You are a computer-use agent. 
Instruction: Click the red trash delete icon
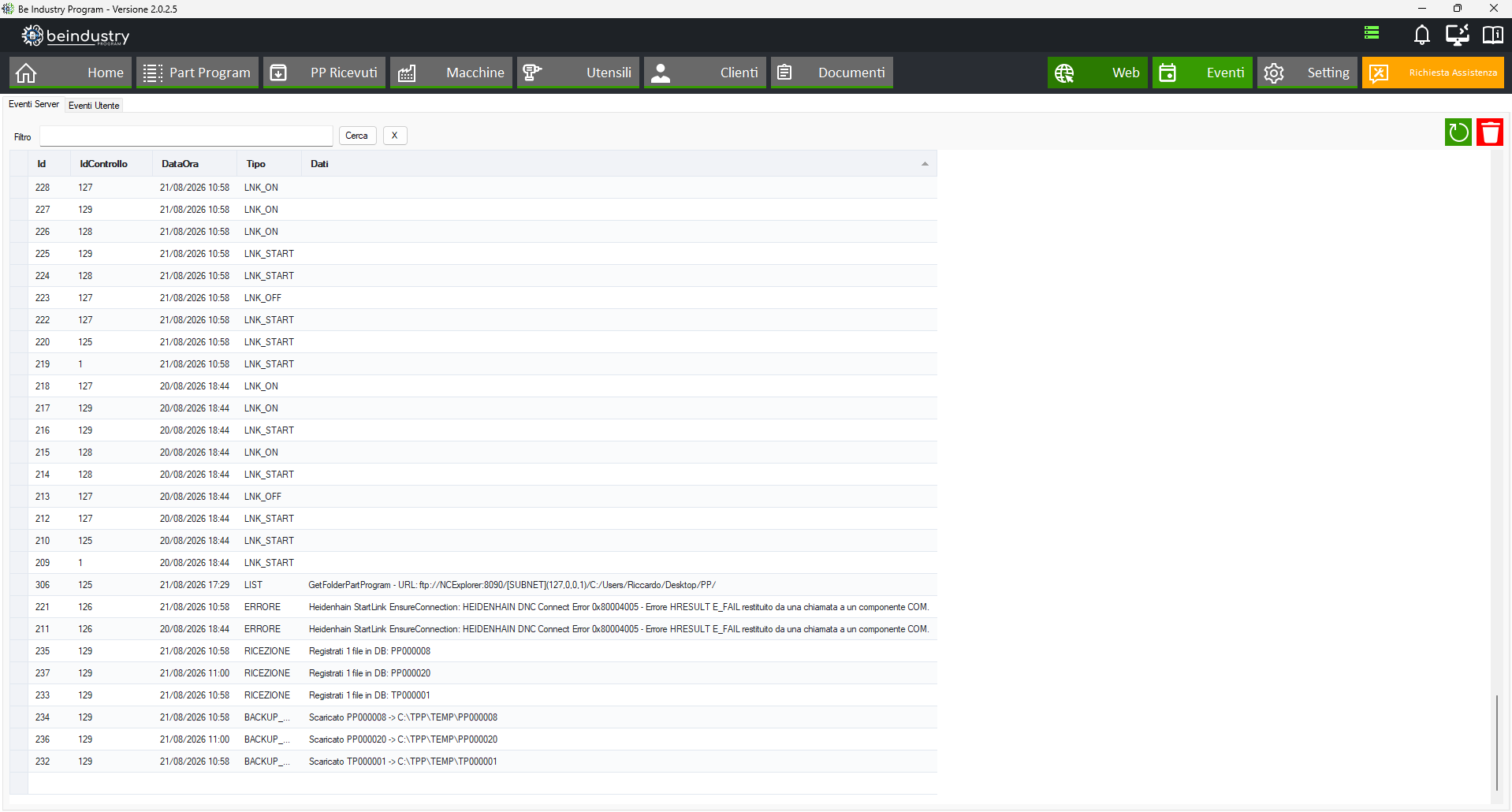point(1490,132)
